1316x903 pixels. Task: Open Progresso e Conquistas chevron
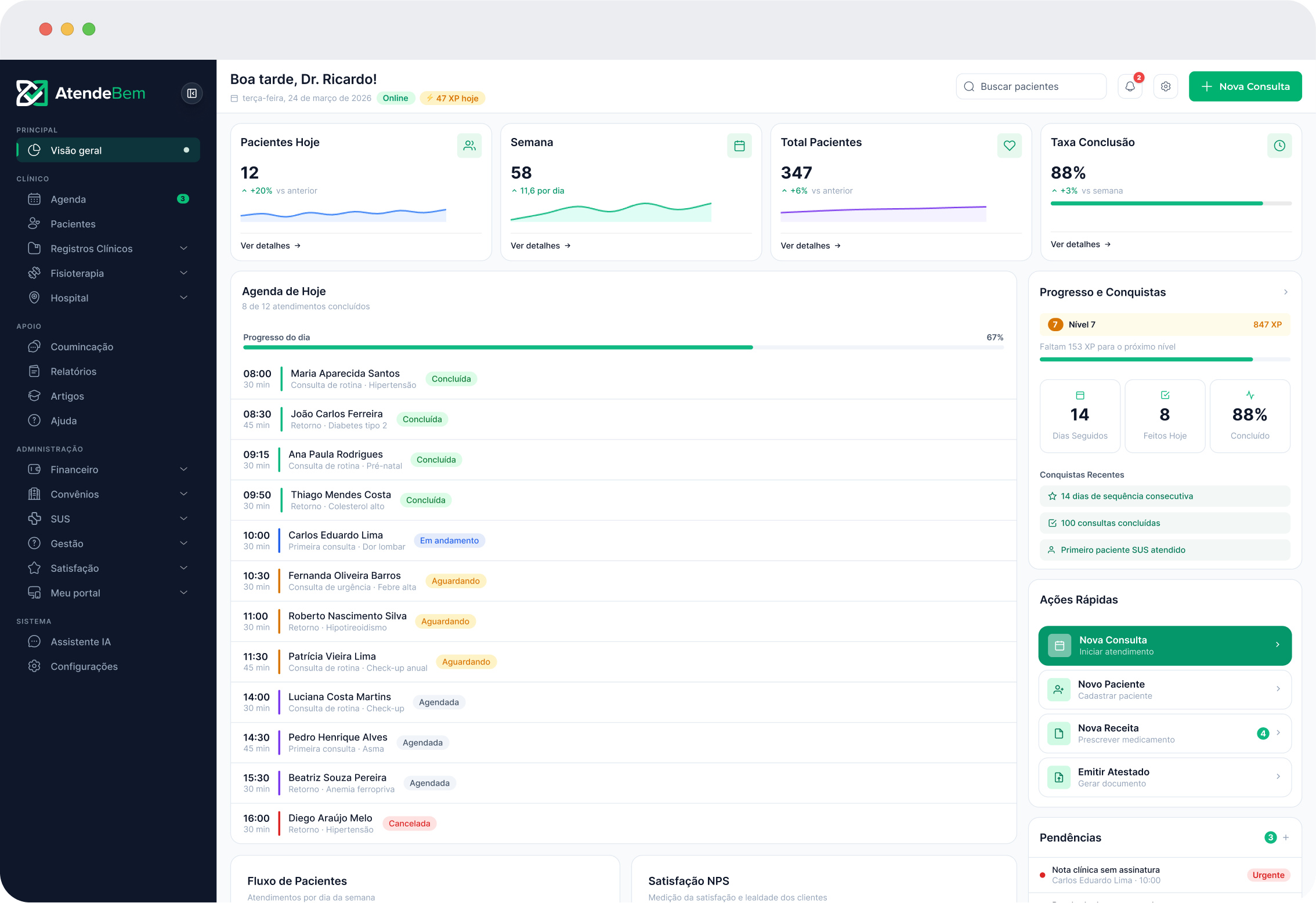[x=1286, y=292]
